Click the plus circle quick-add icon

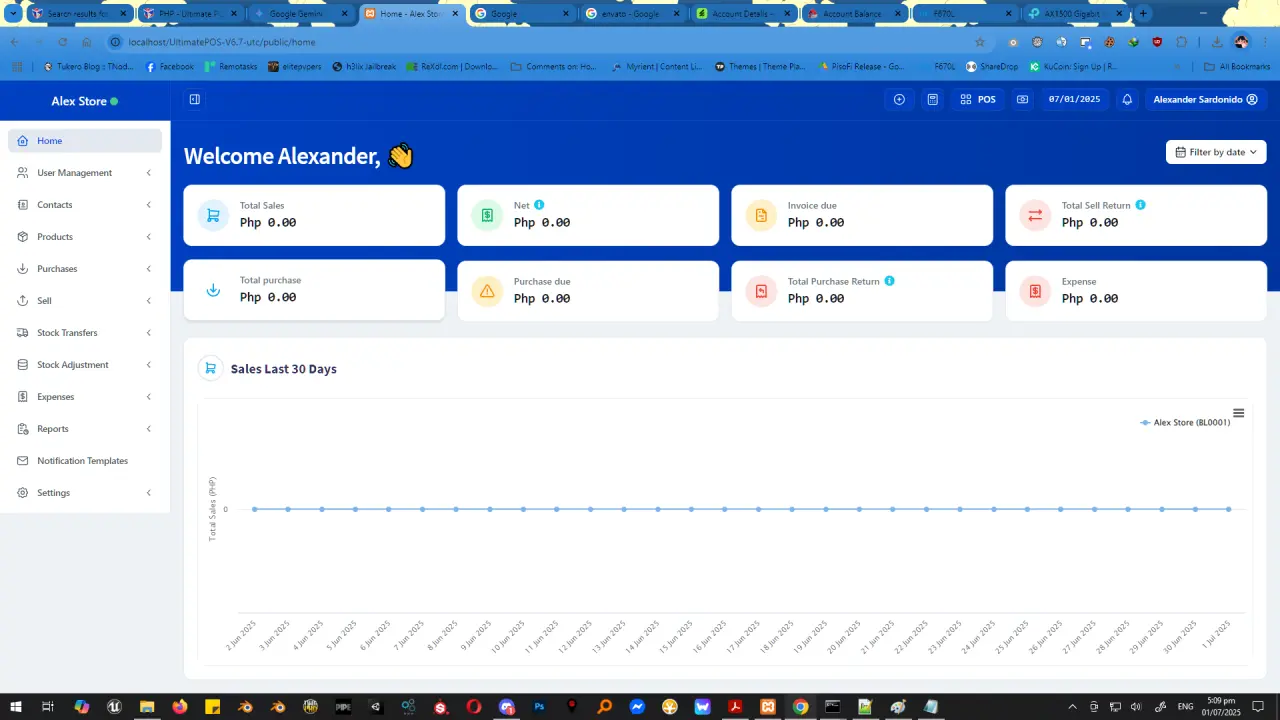pos(899,99)
